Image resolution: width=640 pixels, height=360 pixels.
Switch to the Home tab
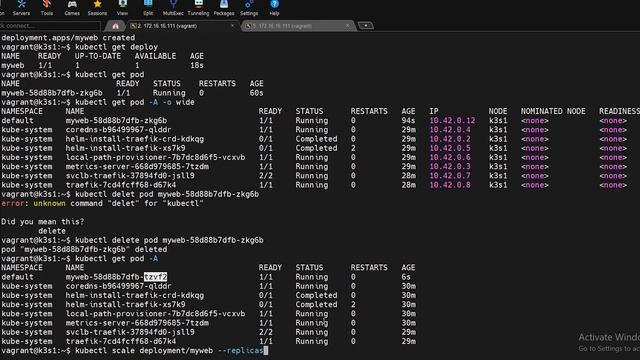click(116, 26)
